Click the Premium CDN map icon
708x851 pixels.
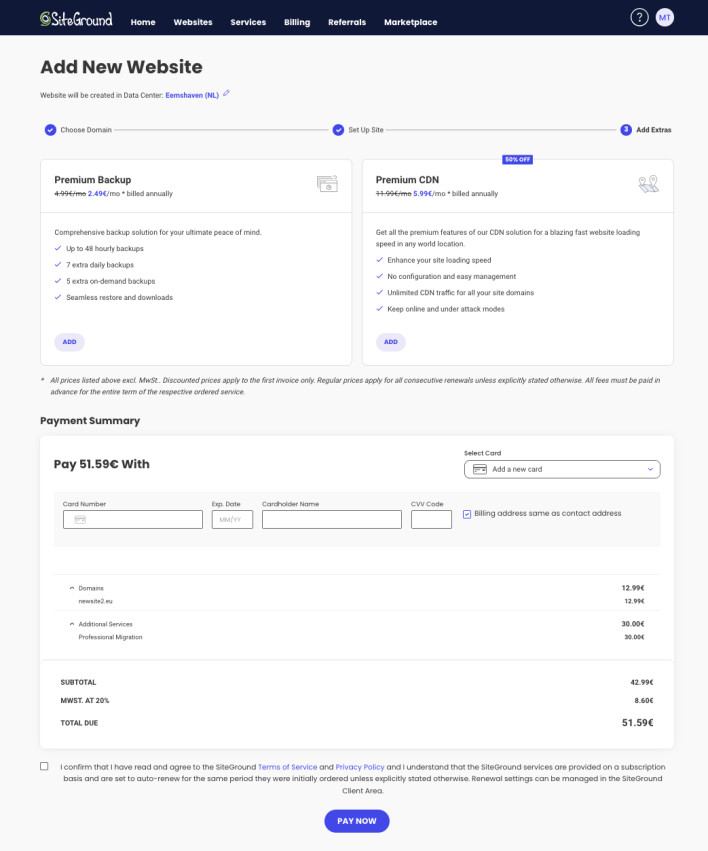pos(648,184)
